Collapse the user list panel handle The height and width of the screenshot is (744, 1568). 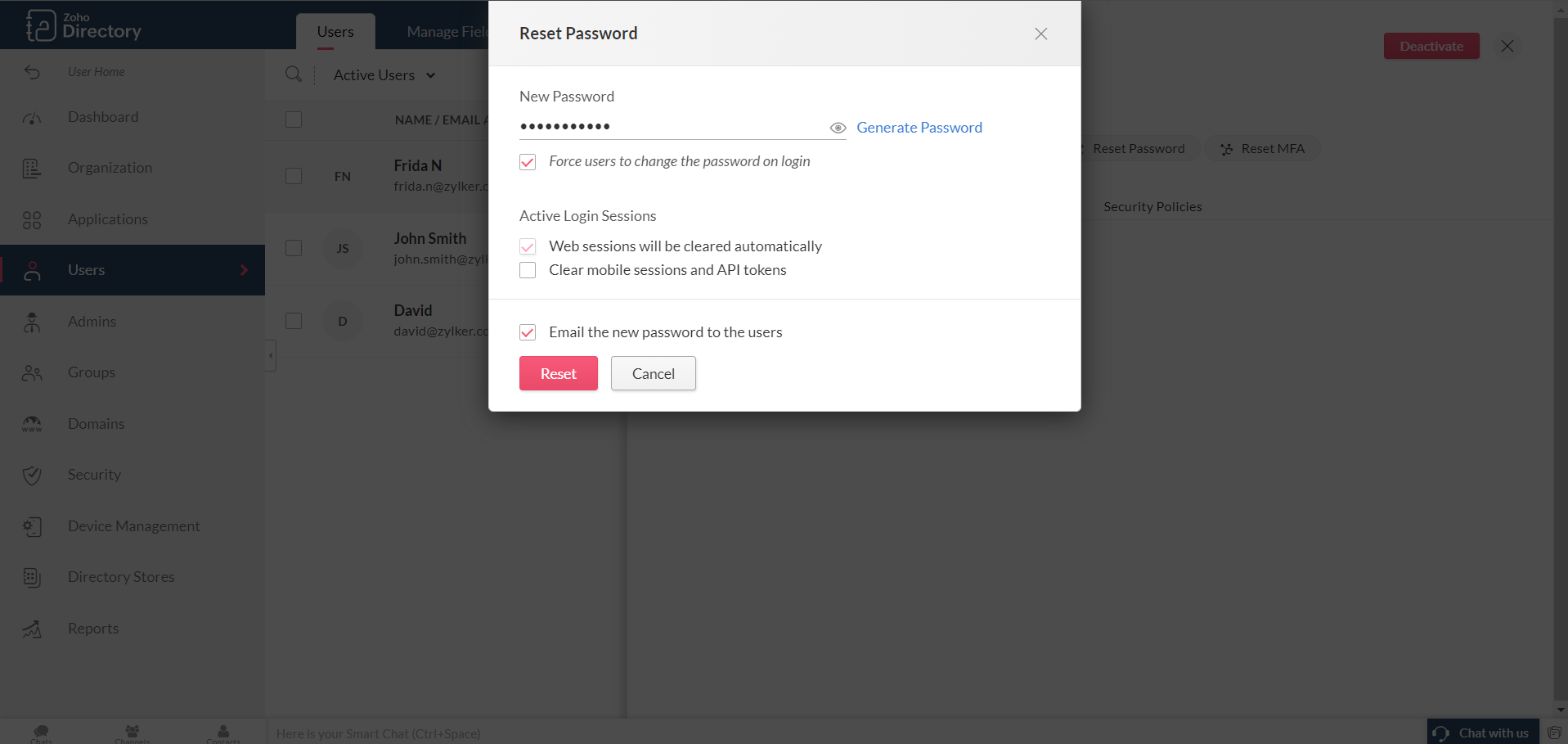(270, 355)
